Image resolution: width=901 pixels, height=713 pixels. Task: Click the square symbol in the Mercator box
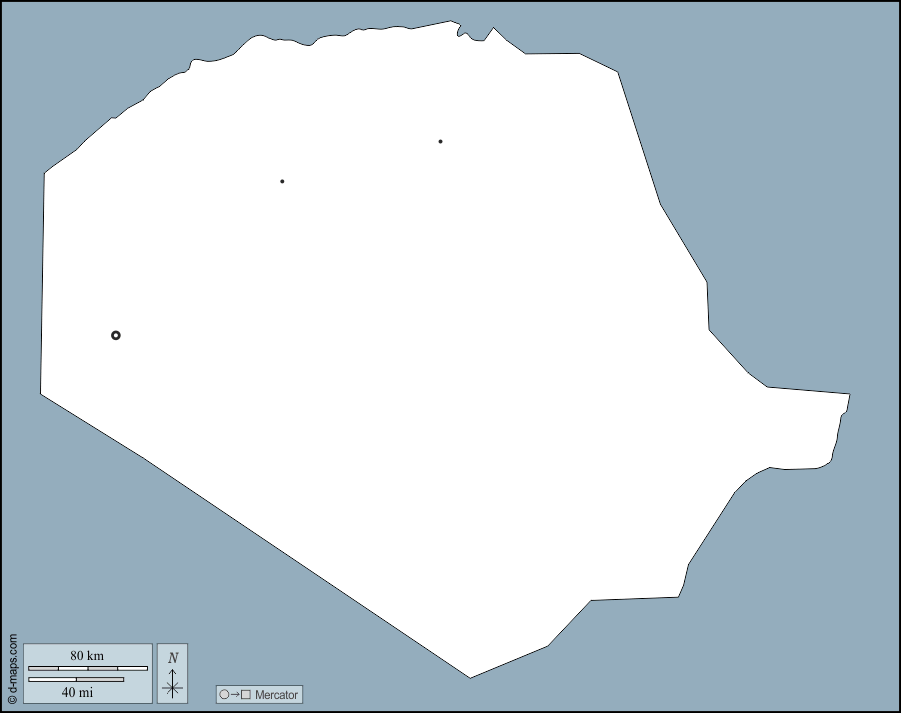click(246, 694)
